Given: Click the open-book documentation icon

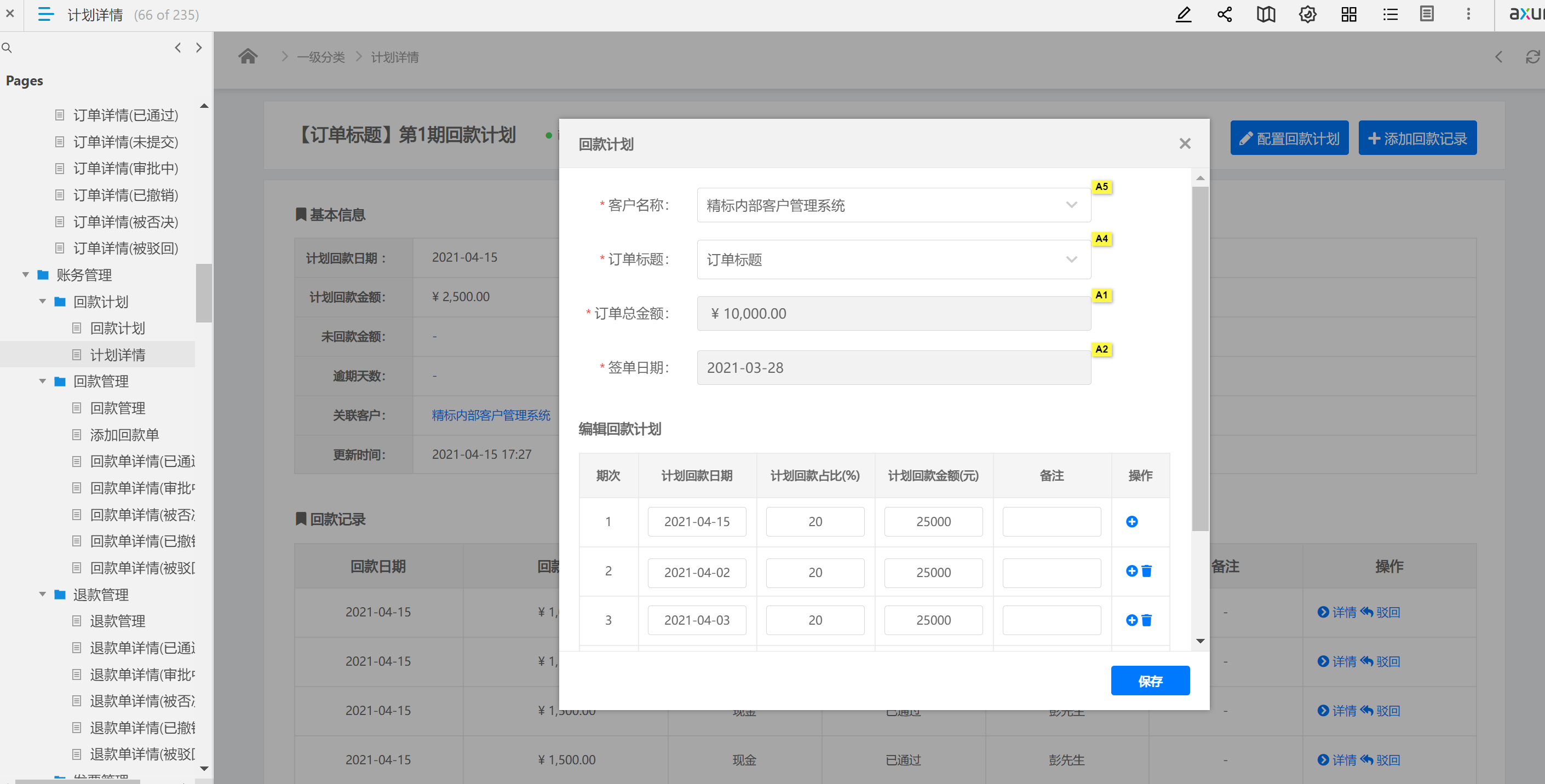Looking at the screenshot, I should pyautogui.click(x=1266, y=14).
